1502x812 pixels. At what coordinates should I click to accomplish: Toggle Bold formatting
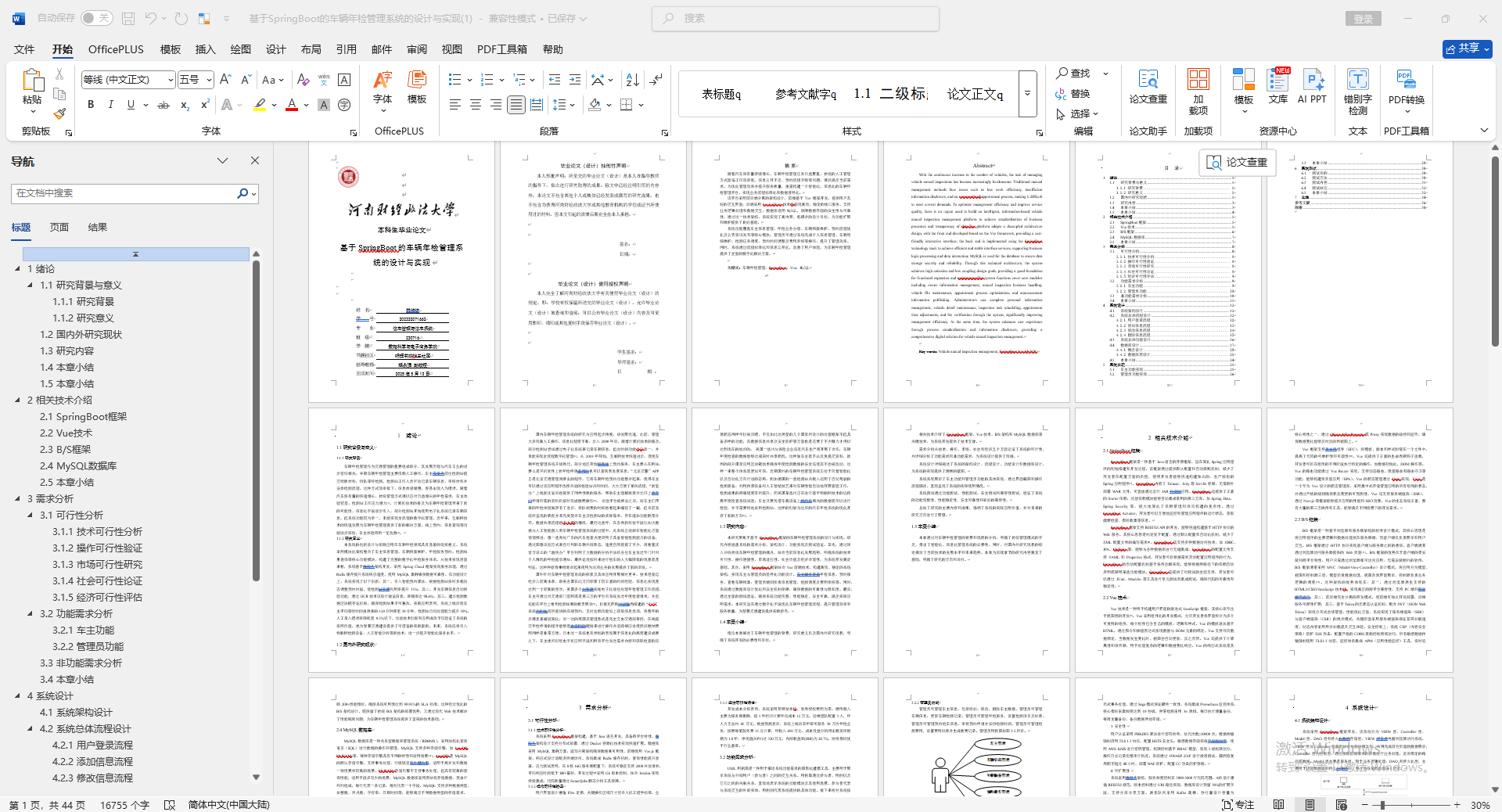(x=91, y=105)
